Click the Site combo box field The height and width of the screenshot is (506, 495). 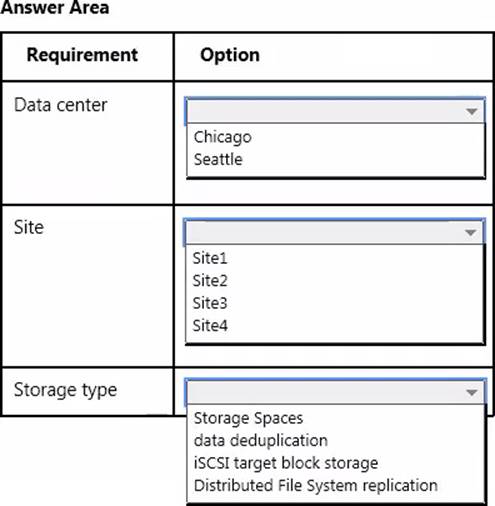tap(334, 232)
